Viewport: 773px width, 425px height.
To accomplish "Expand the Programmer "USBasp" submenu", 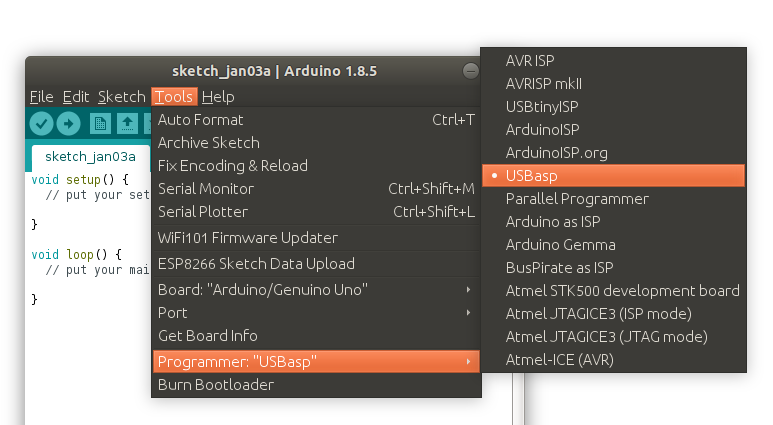I will [316, 362].
